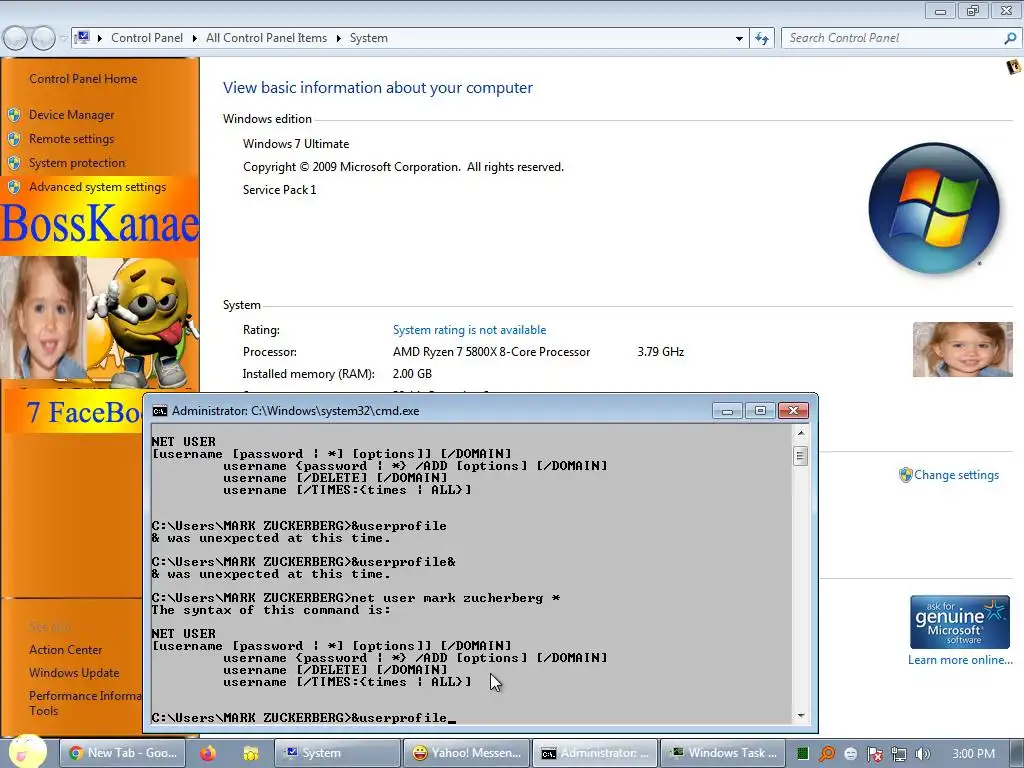The image size is (1024, 768).
Task: Expand arrow before Control Panel breadcrumb
Action: coord(99,39)
